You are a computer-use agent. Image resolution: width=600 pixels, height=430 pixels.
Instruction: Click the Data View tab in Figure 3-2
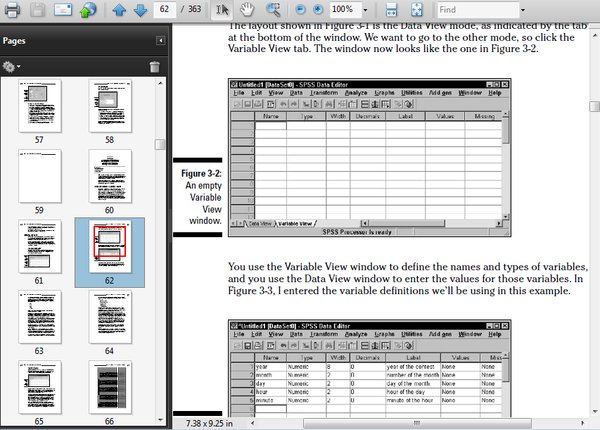(260, 223)
